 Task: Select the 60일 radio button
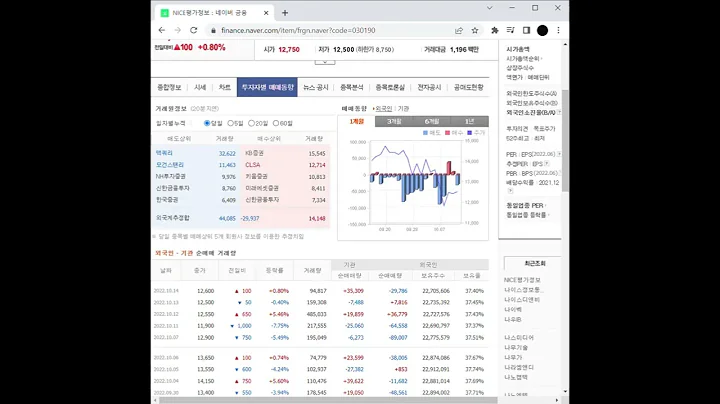276,123
